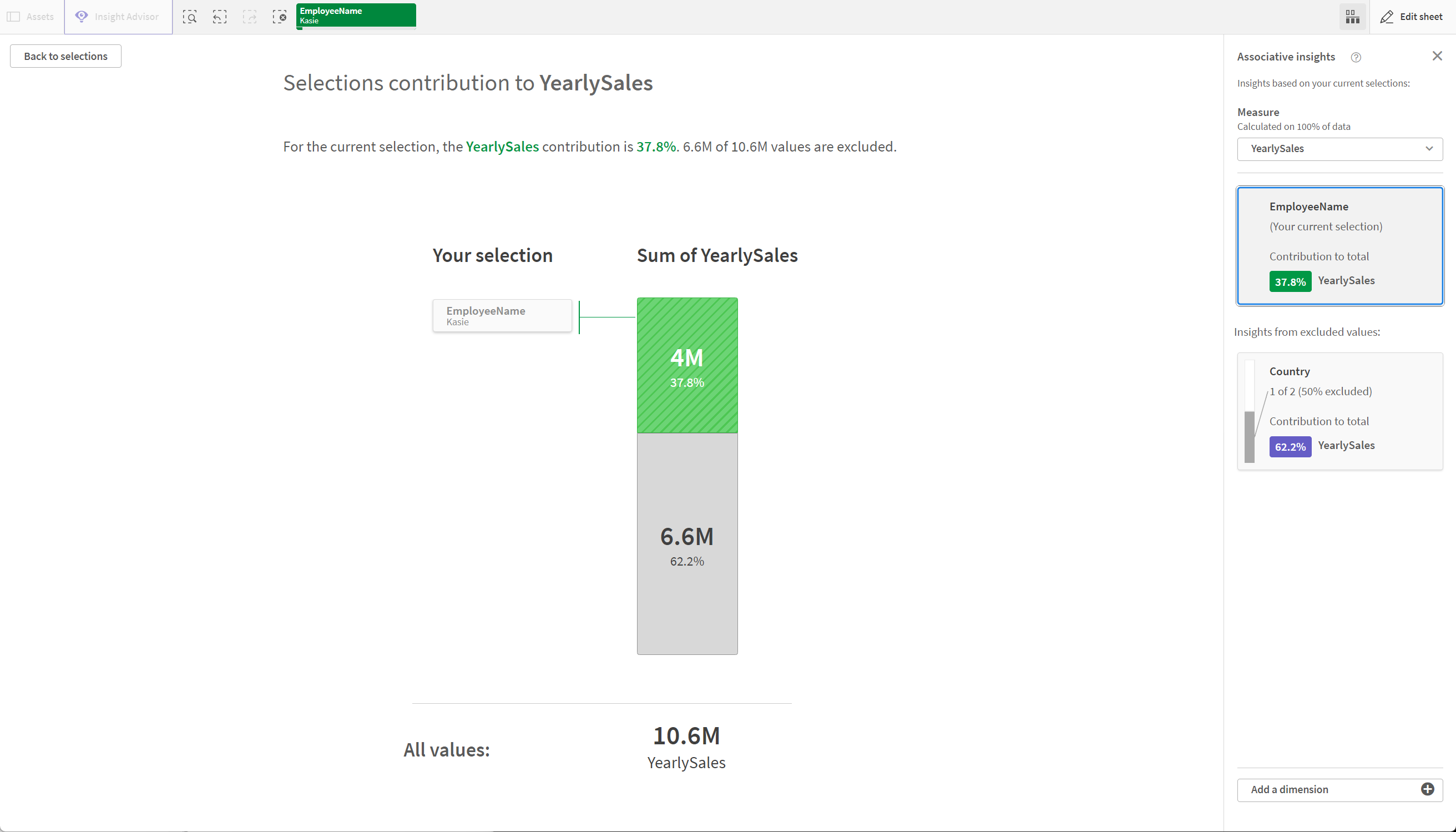
Task: Click the Insight Advisor icon
Action: tap(82, 16)
